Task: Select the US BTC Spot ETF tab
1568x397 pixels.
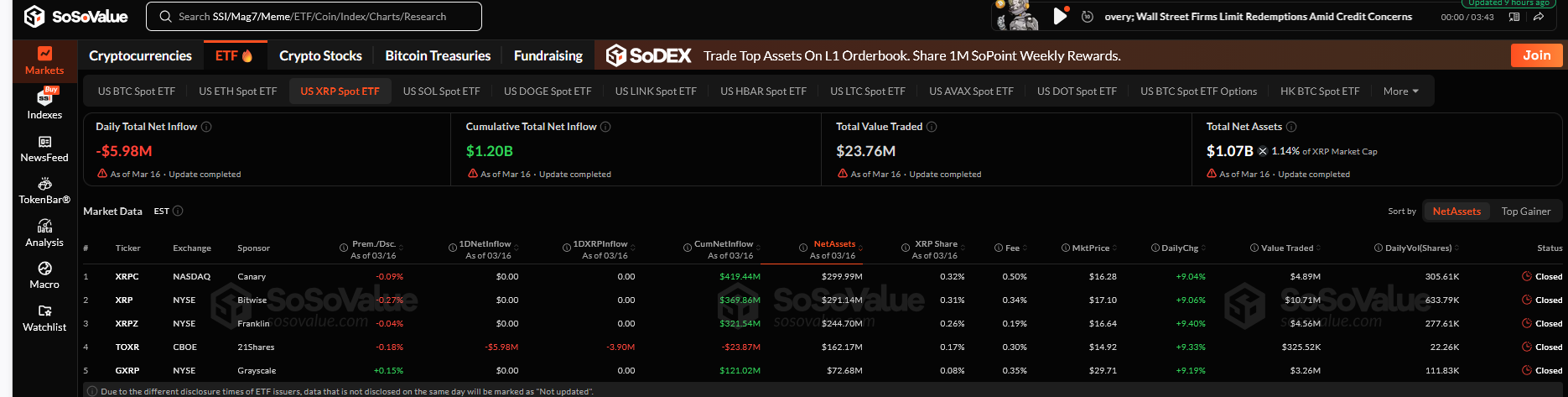Action: (137, 91)
